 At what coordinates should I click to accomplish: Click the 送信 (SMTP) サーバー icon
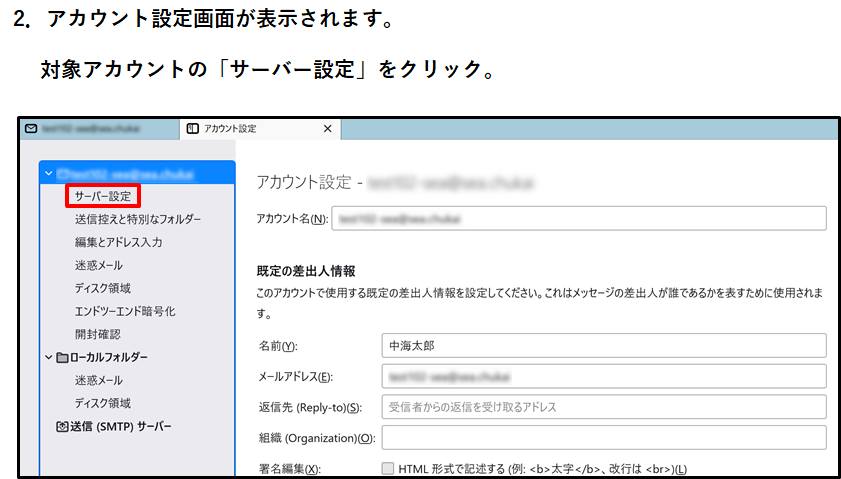coord(62,426)
